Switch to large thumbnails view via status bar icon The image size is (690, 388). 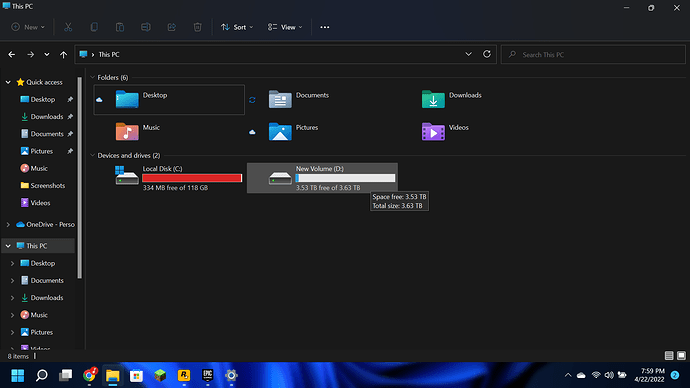(681, 355)
